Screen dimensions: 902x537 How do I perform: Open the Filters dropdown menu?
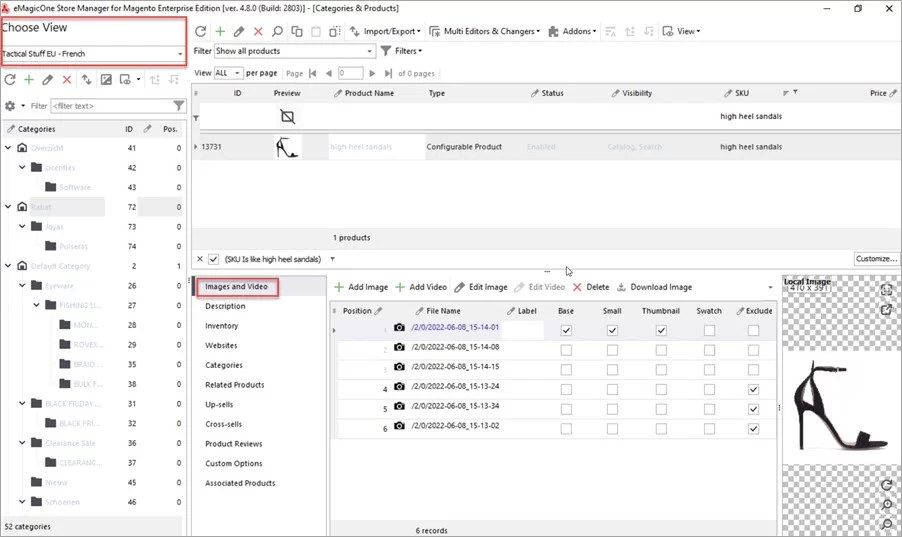[402, 51]
